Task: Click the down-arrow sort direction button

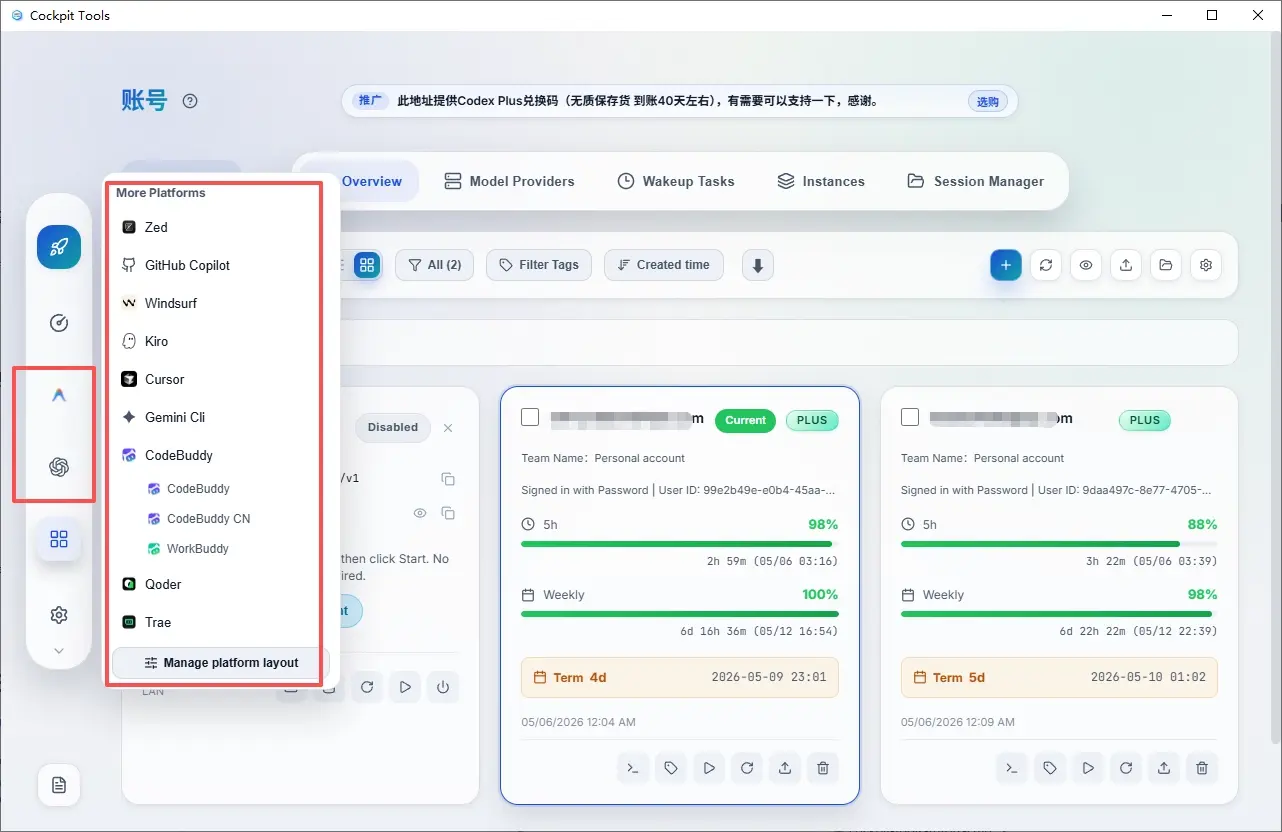Action: (758, 265)
